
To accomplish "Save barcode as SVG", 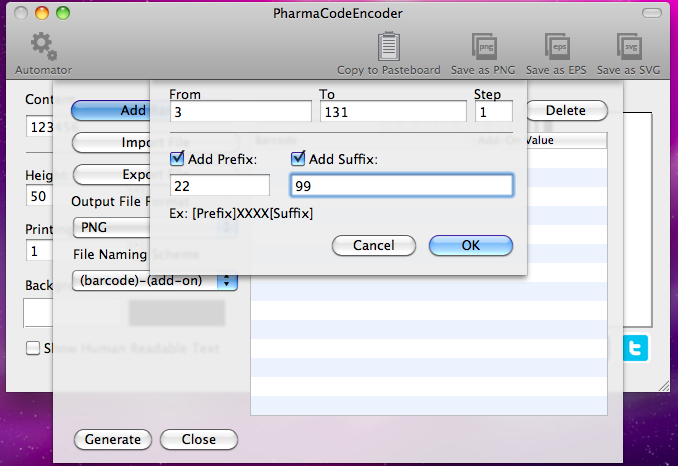I will [x=628, y=54].
